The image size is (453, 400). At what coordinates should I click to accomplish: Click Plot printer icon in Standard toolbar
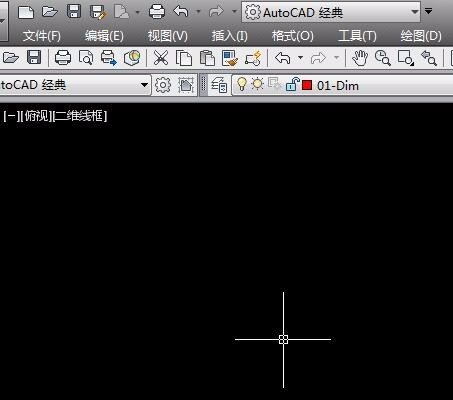click(63, 58)
